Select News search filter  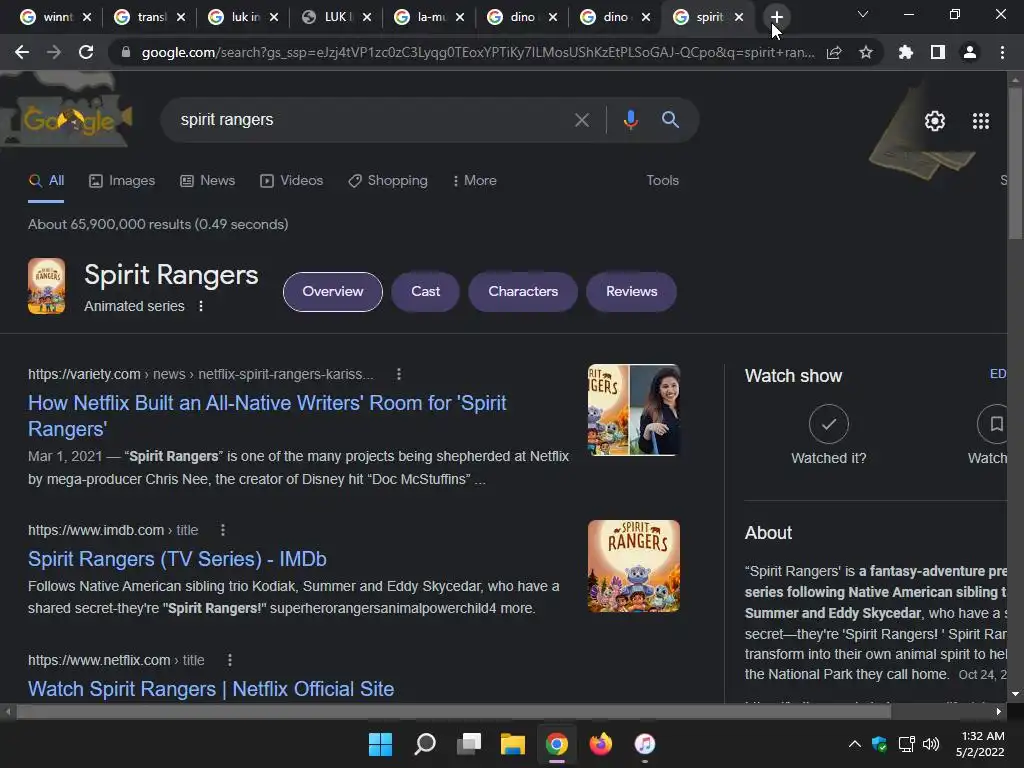[208, 181]
